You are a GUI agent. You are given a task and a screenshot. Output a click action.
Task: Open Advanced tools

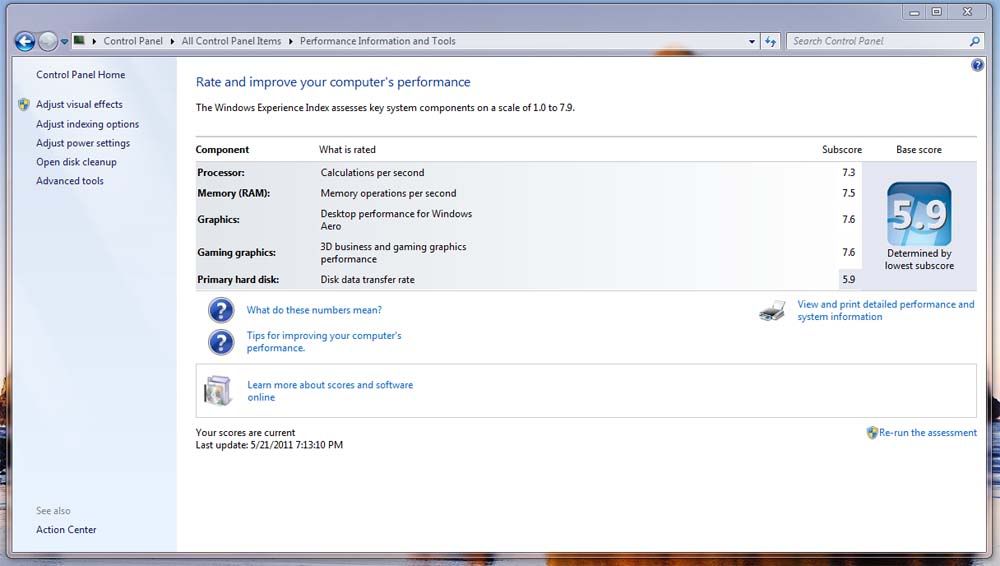click(x=70, y=181)
